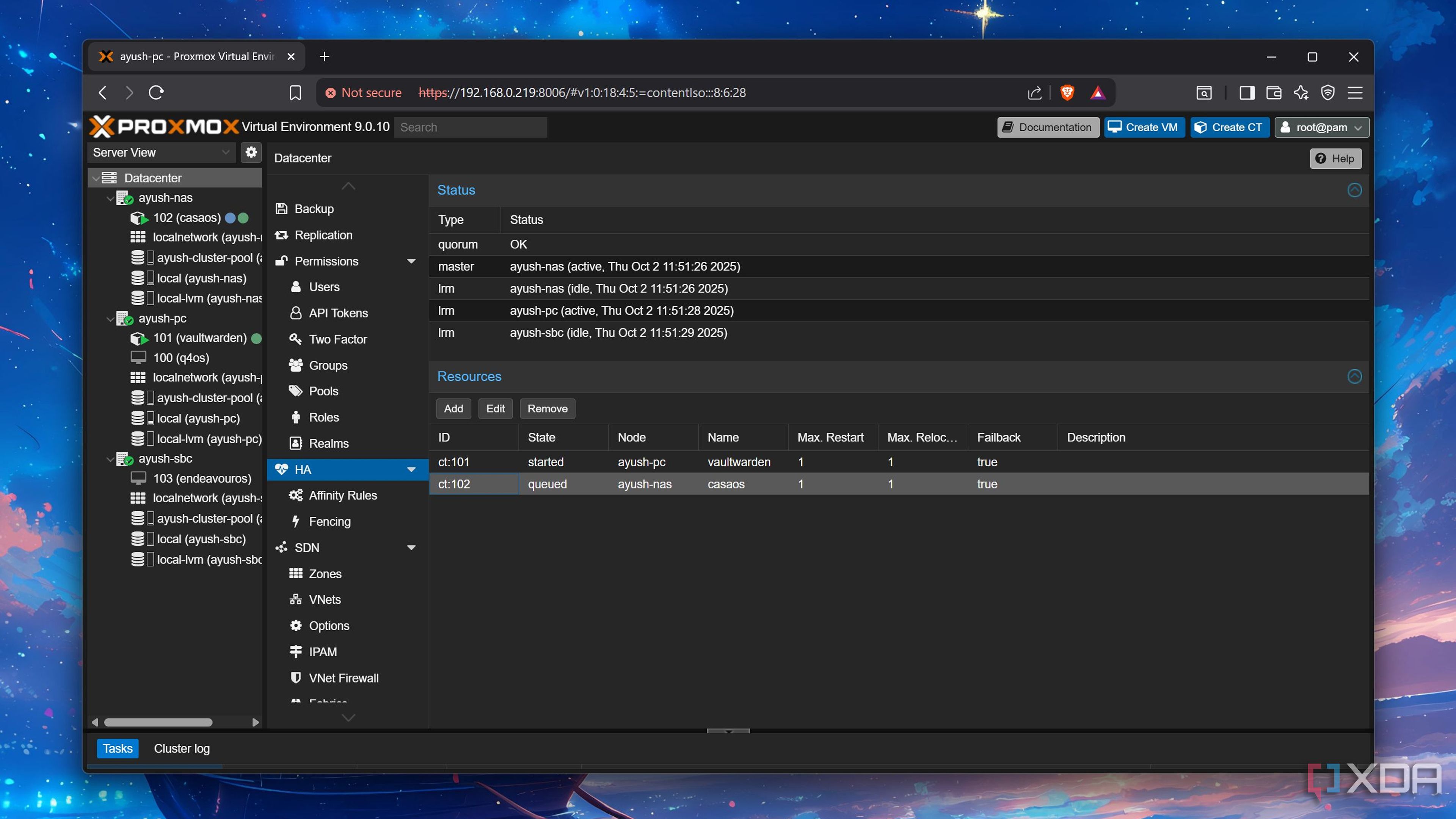Click the Server View settings gear icon
This screenshot has height=819, width=1456.
(x=251, y=152)
